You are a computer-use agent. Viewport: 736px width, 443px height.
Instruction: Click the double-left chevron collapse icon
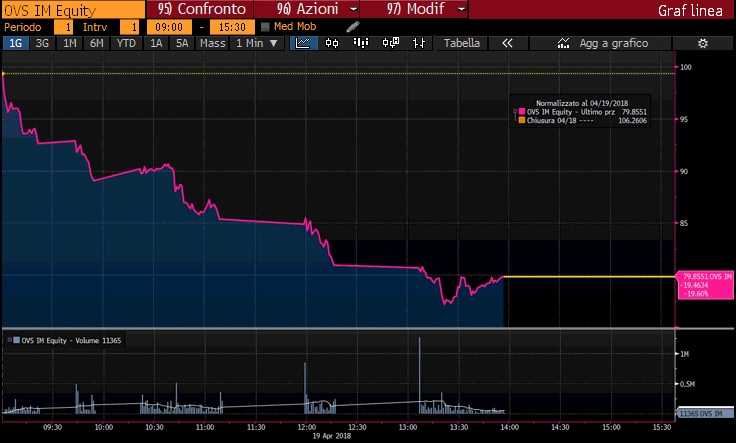pyautogui.click(x=507, y=43)
